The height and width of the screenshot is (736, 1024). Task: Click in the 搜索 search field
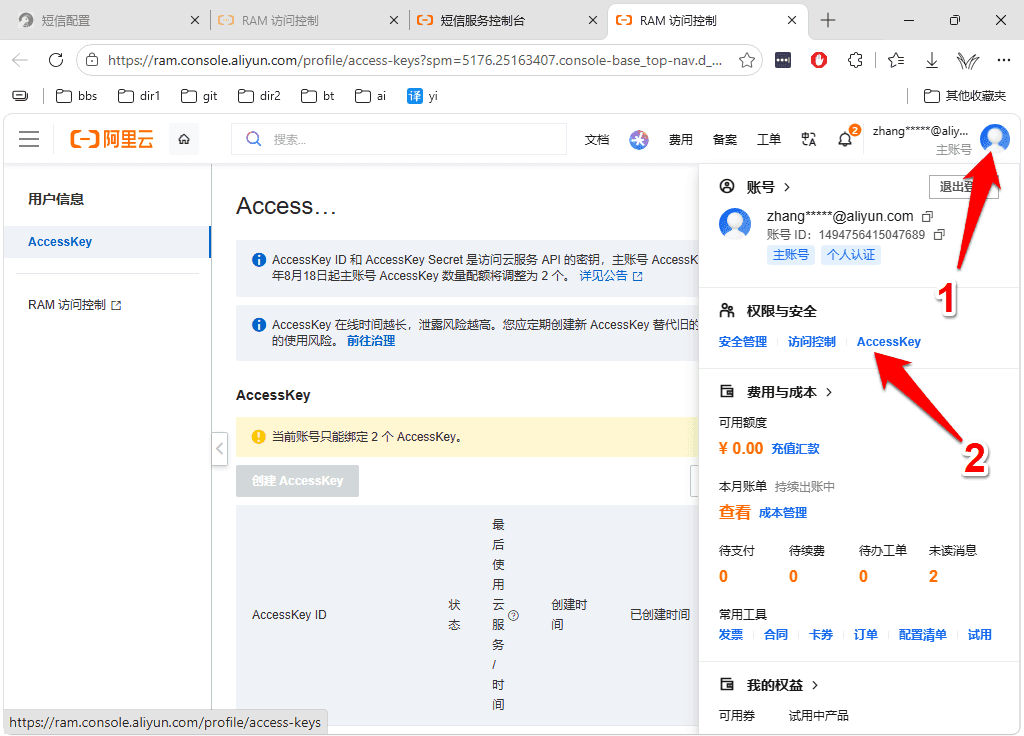pyautogui.click(x=398, y=139)
